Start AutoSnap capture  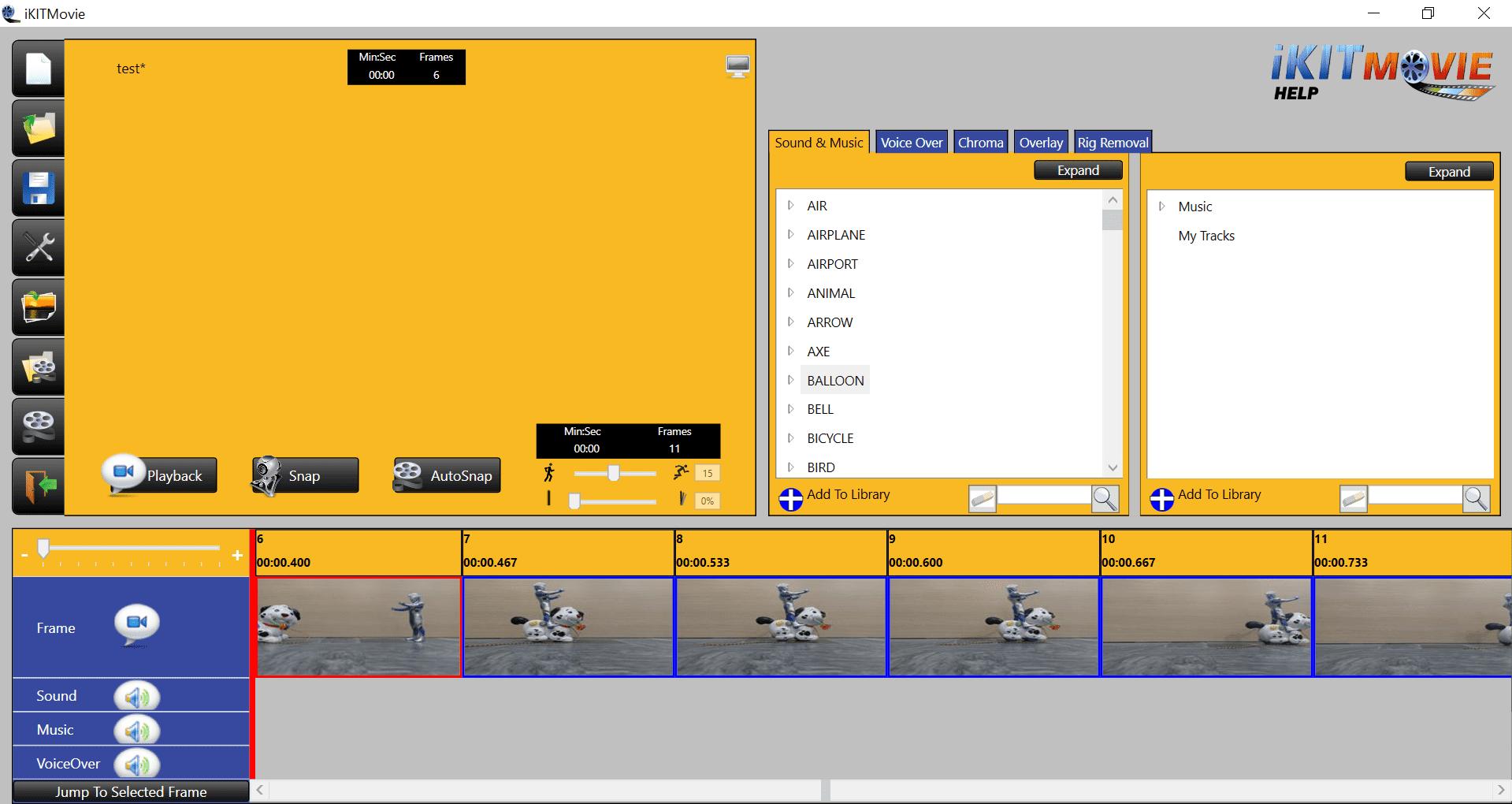[447, 475]
